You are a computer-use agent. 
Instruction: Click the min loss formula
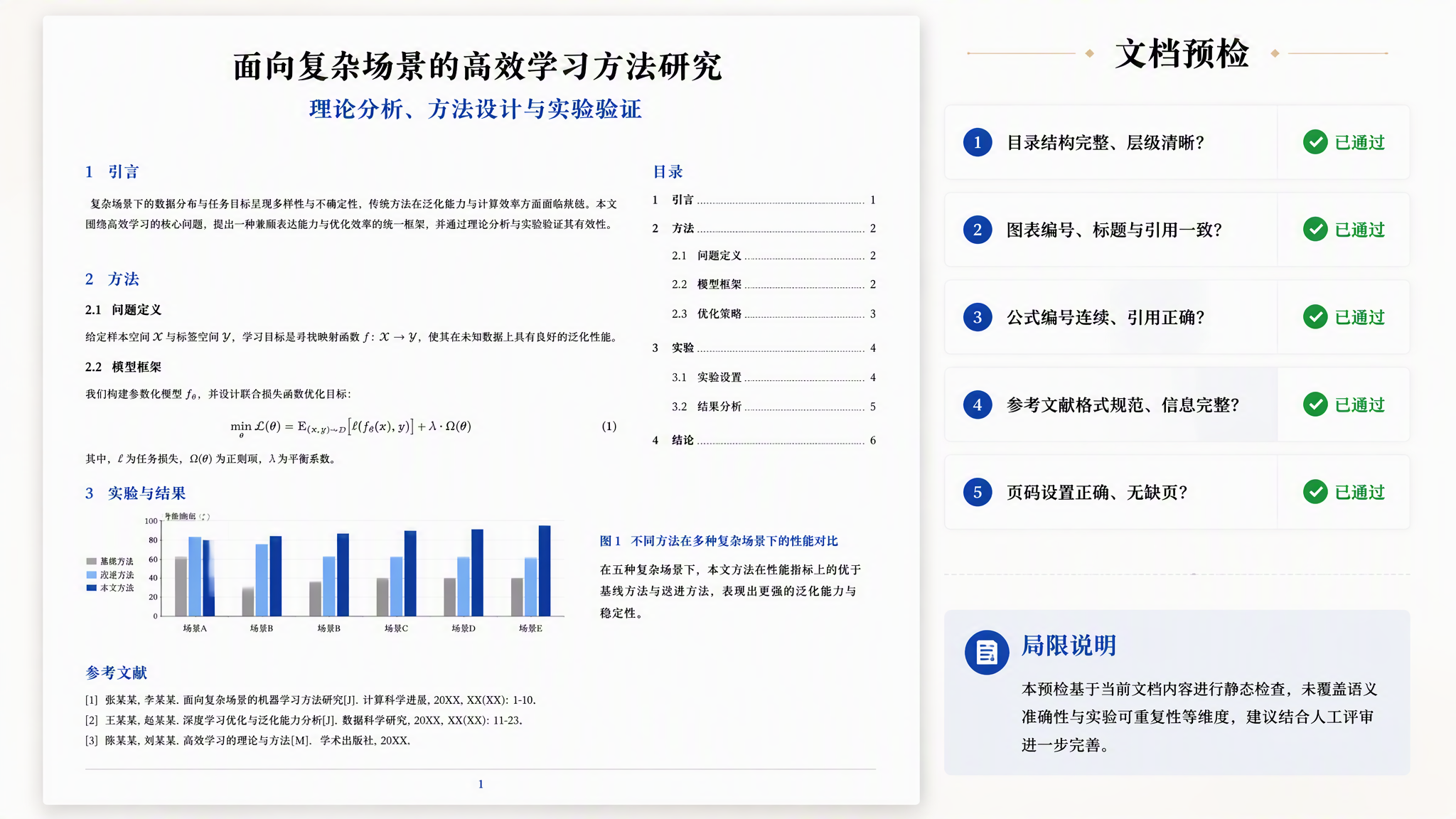(x=350, y=427)
